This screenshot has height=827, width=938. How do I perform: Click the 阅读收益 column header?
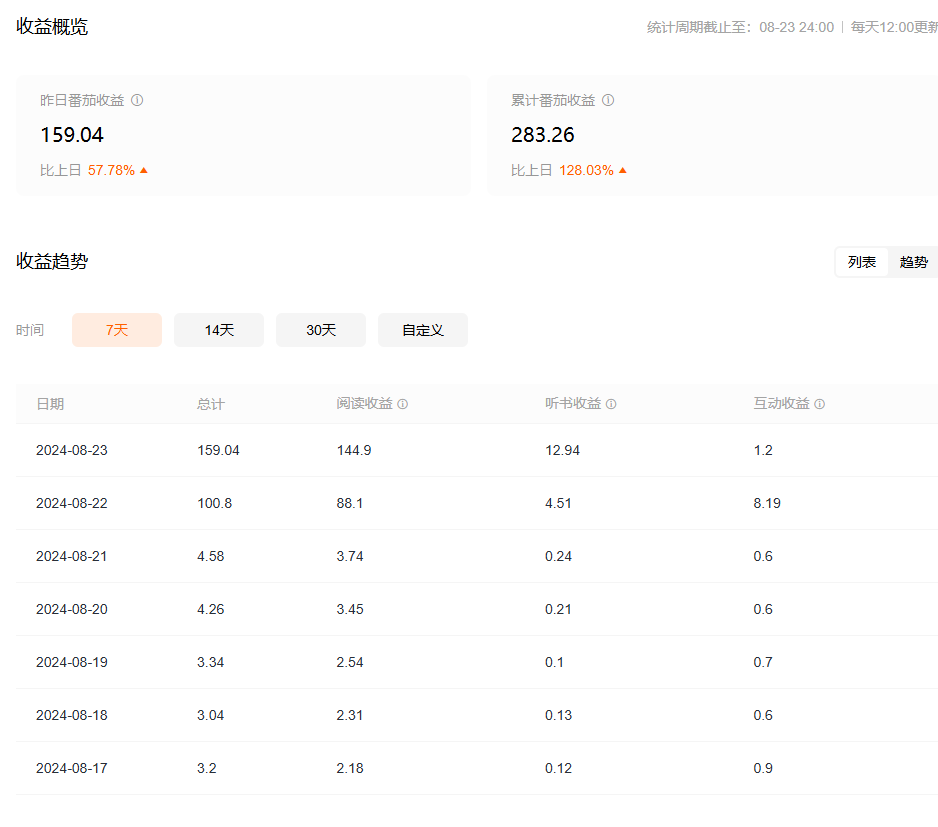click(364, 404)
